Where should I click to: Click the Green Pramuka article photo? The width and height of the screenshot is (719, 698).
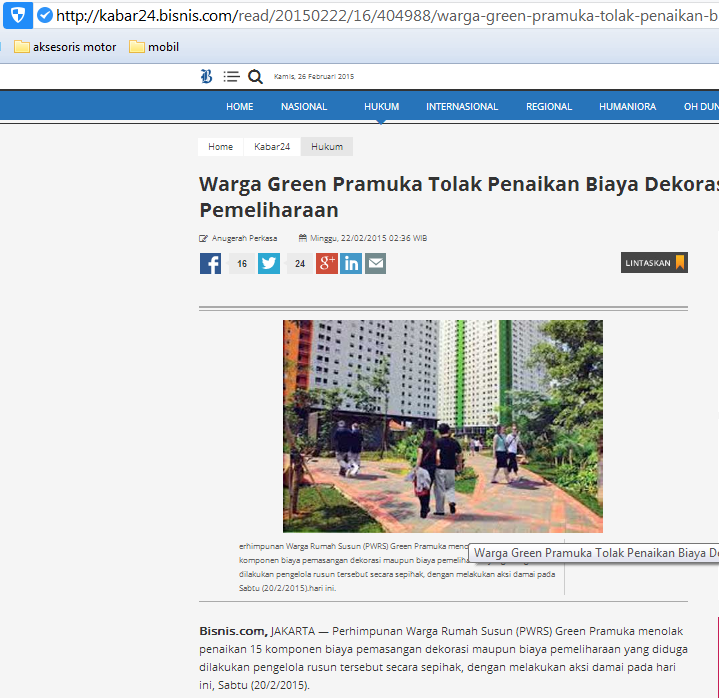tap(443, 426)
